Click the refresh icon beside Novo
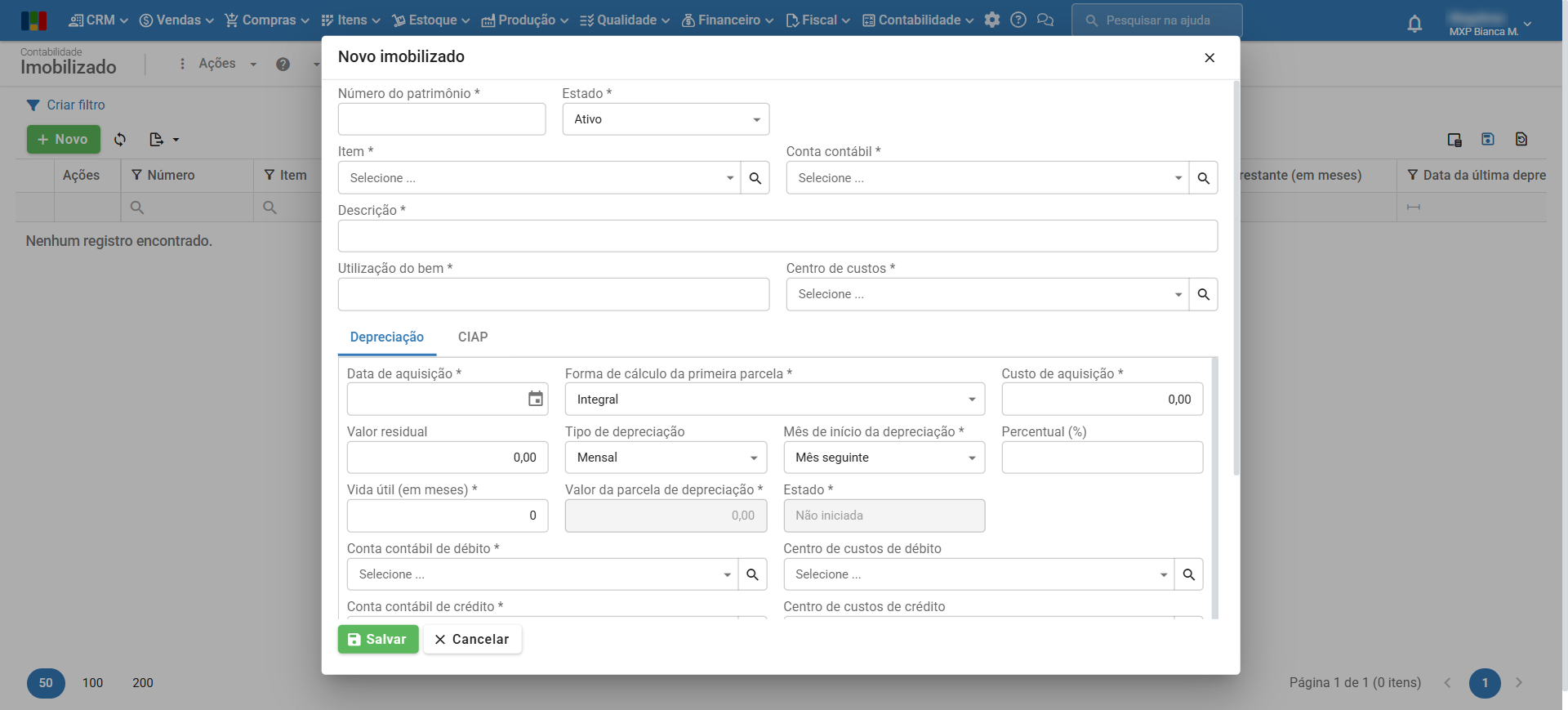 pos(120,140)
